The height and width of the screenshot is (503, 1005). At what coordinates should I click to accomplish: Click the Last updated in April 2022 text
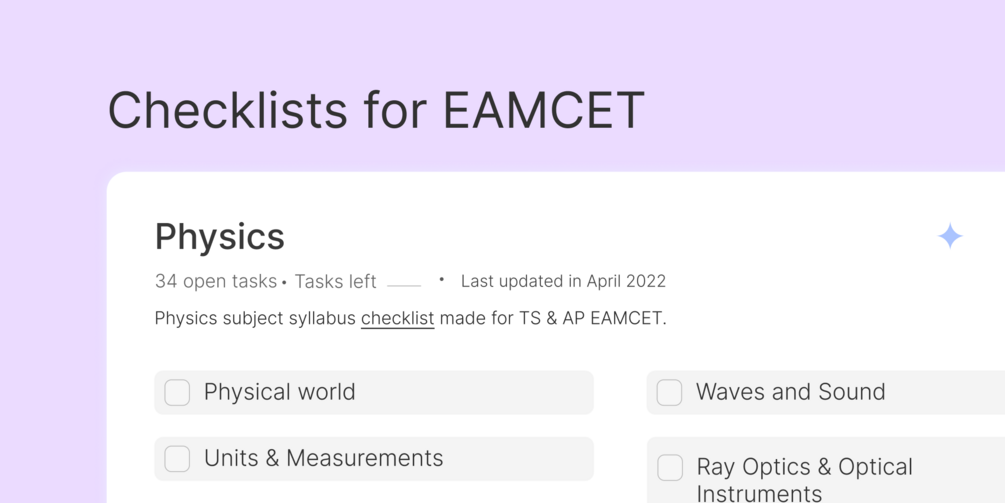click(563, 282)
